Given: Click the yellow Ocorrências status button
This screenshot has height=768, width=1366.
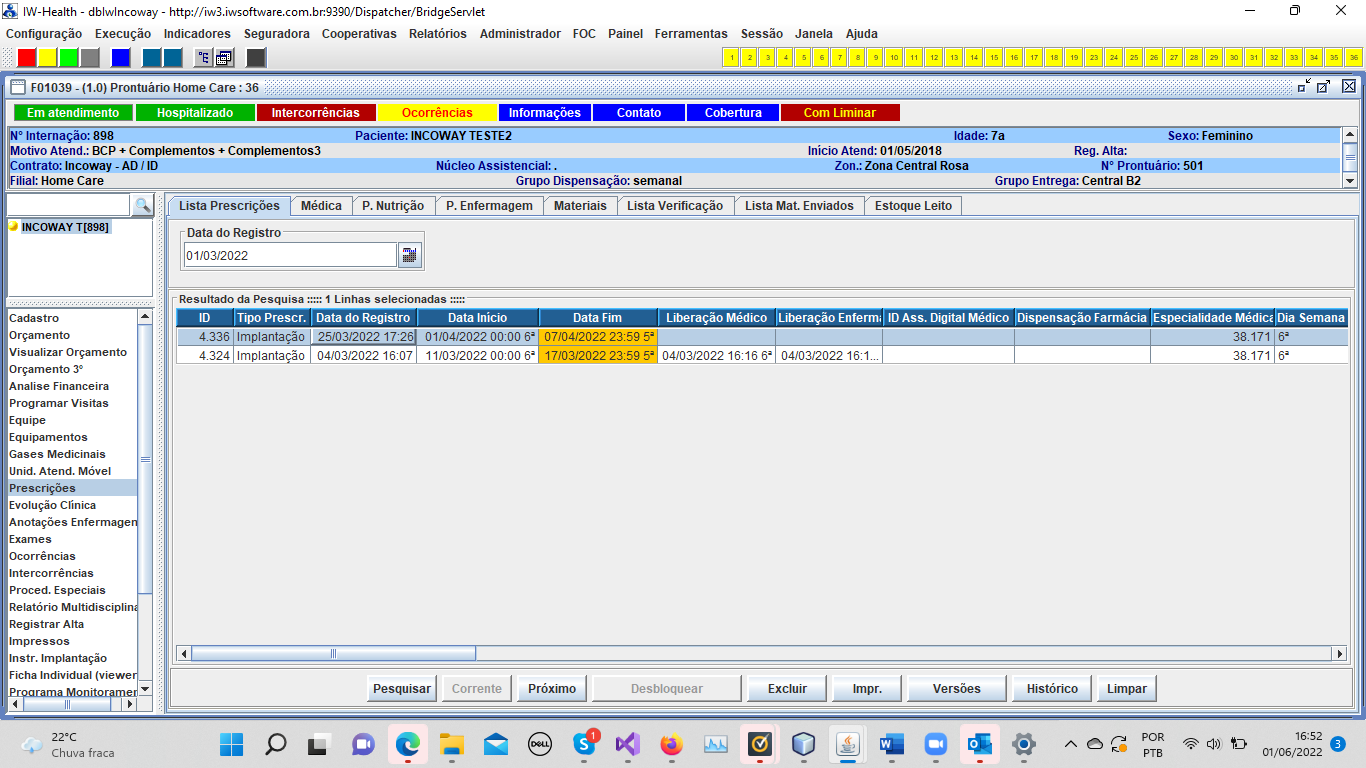Looking at the screenshot, I should [437, 113].
